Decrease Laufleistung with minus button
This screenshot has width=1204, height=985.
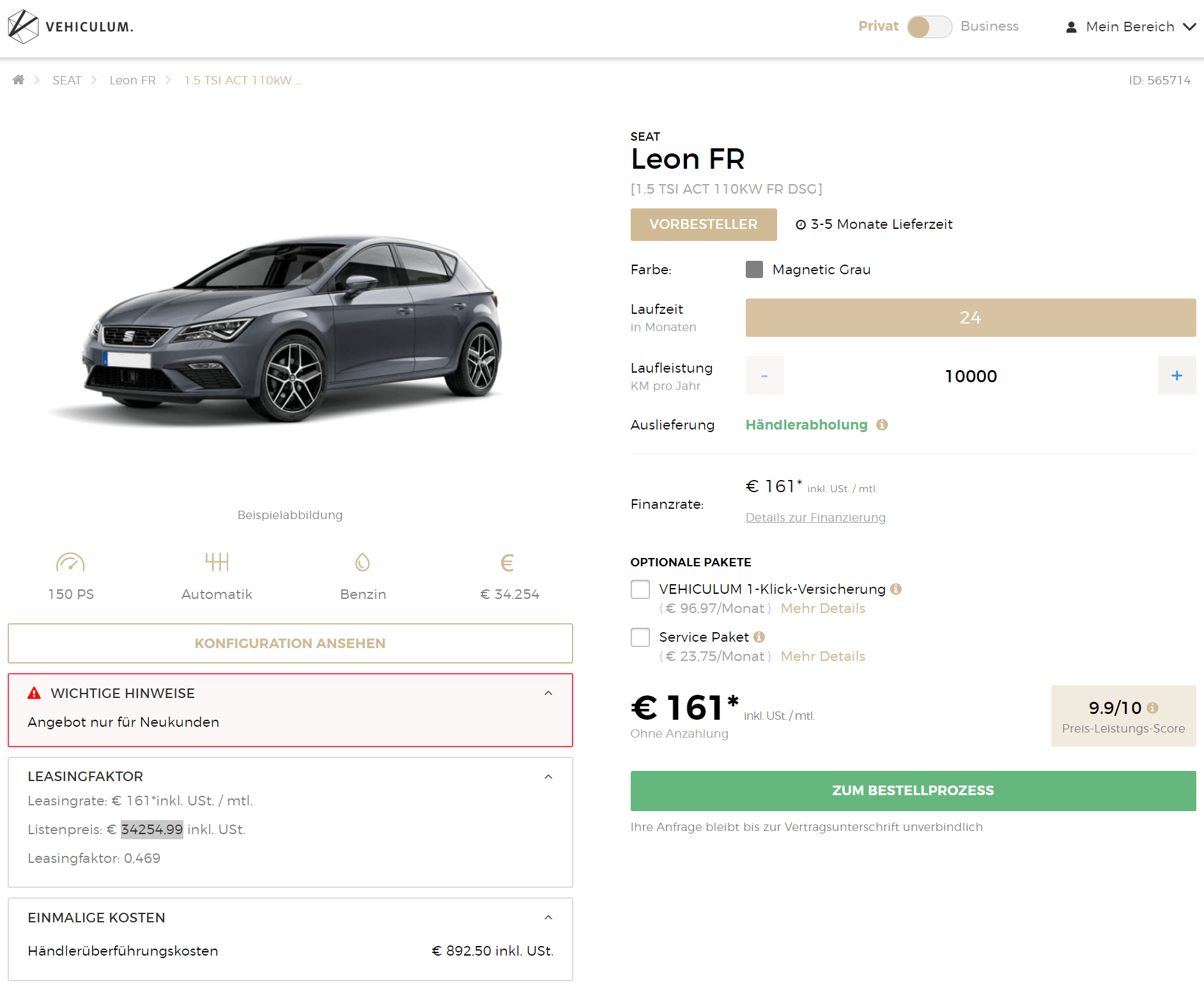764,375
